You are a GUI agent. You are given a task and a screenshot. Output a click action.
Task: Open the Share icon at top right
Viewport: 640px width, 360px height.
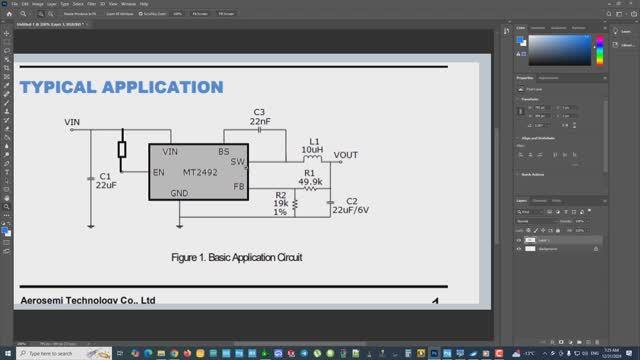click(634, 14)
